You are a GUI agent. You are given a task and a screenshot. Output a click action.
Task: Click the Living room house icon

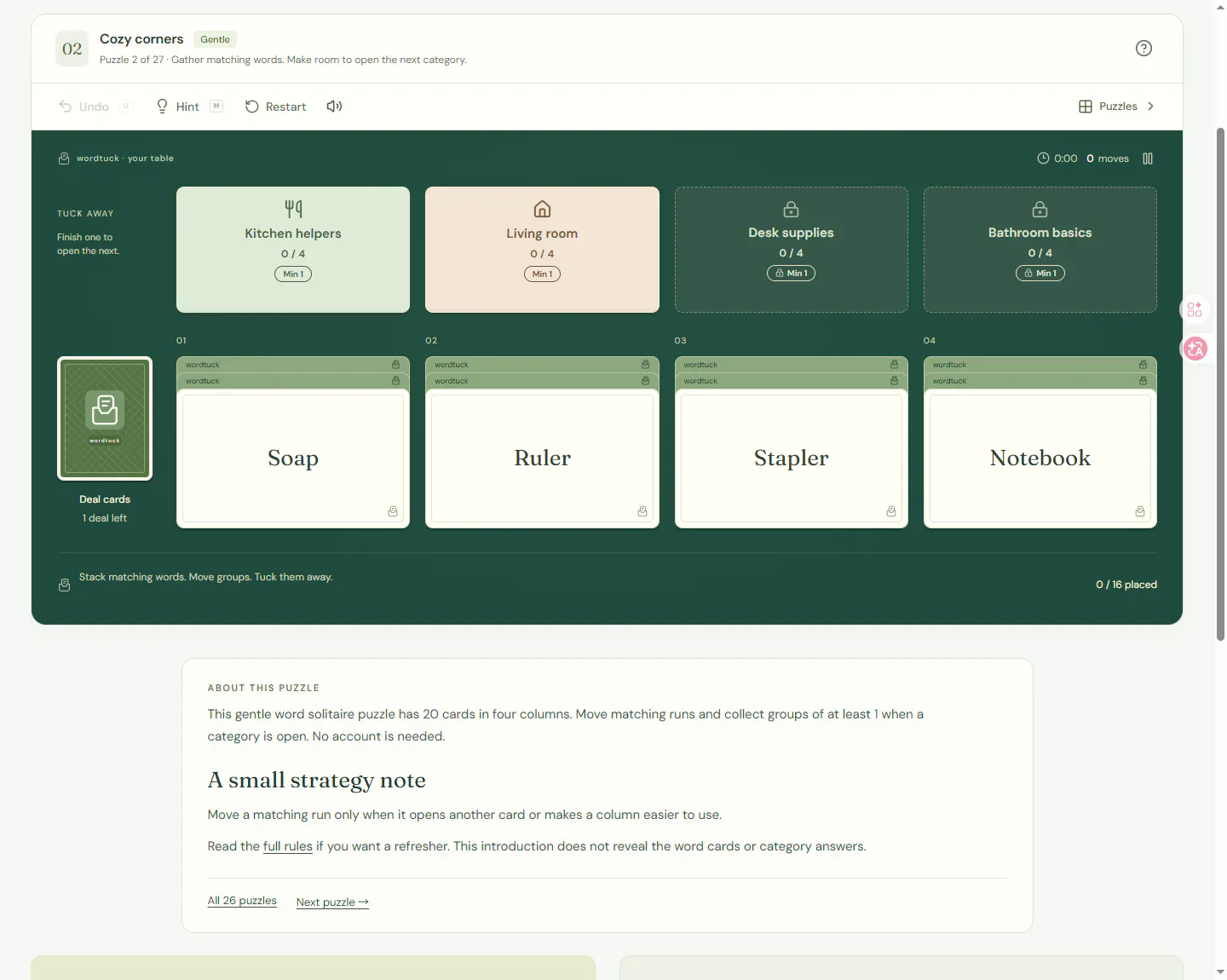[x=542, y=209]
